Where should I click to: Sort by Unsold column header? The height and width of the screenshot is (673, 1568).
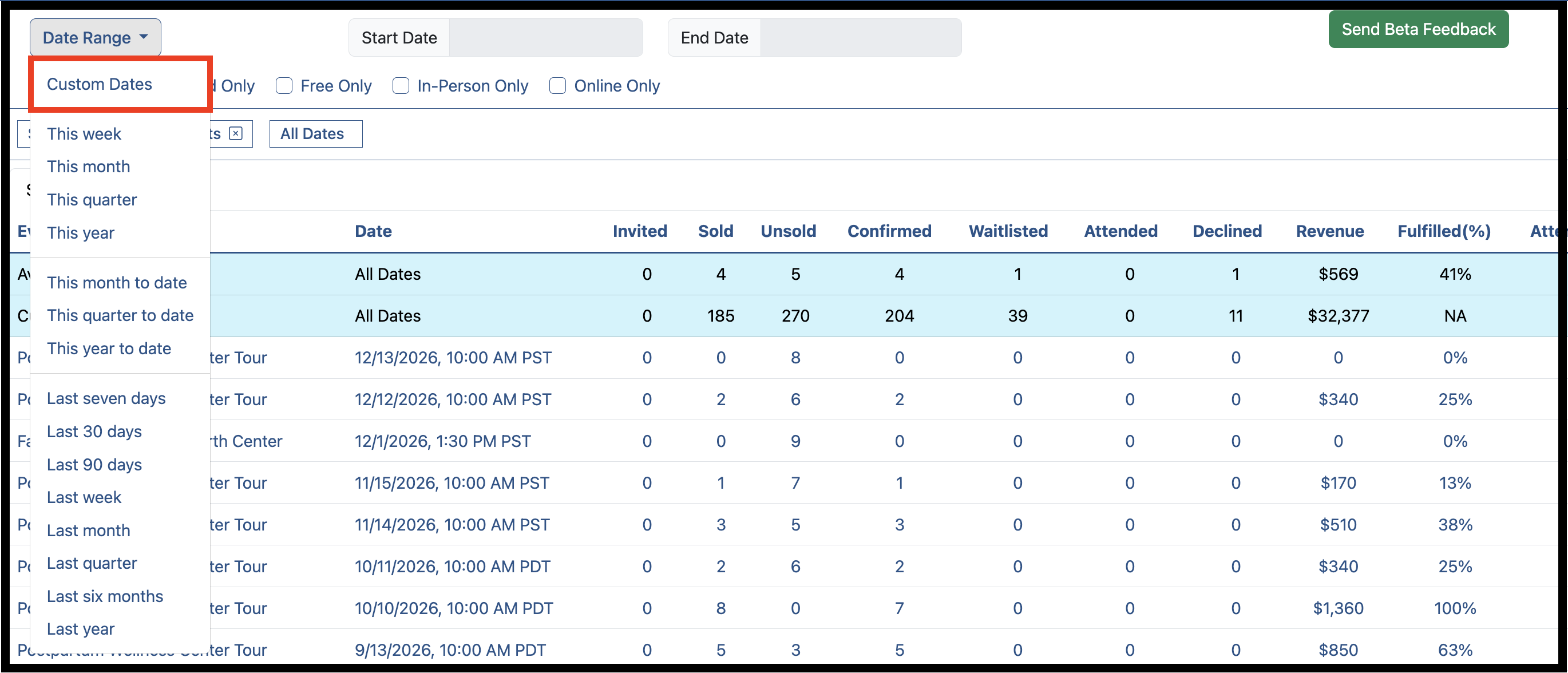(788, 231)
